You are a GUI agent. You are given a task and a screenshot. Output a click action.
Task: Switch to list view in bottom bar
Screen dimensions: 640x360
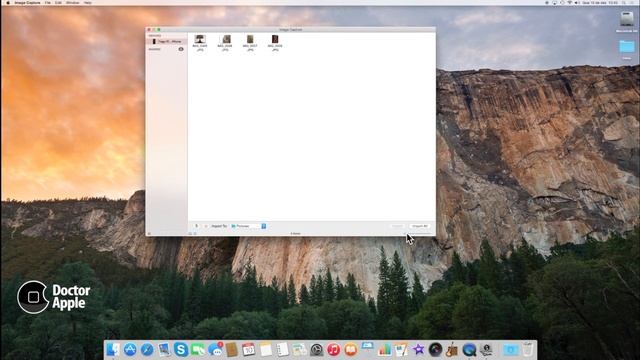pyautogui.click(x=190, y=233)
